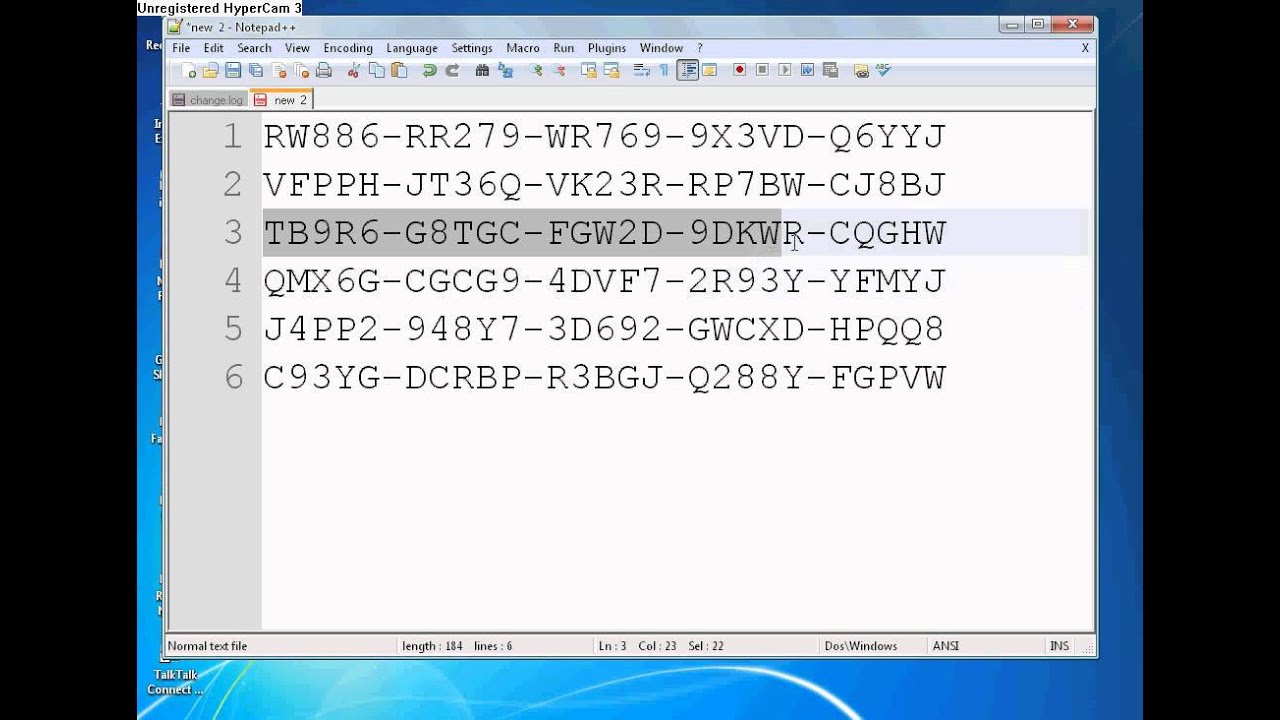Screen dimensions: 1280x720
Task: Click line number 6 in margin
Action: coord(233,377)
